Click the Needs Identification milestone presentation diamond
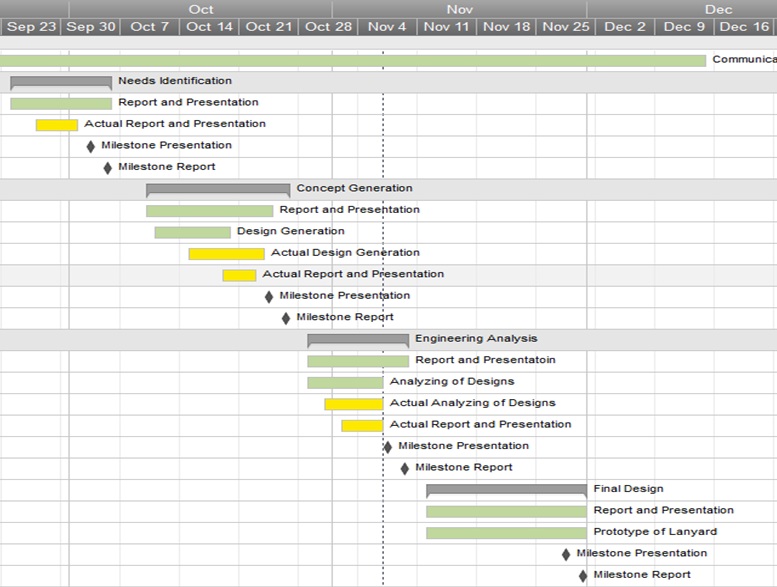 (x=91, y=146)
